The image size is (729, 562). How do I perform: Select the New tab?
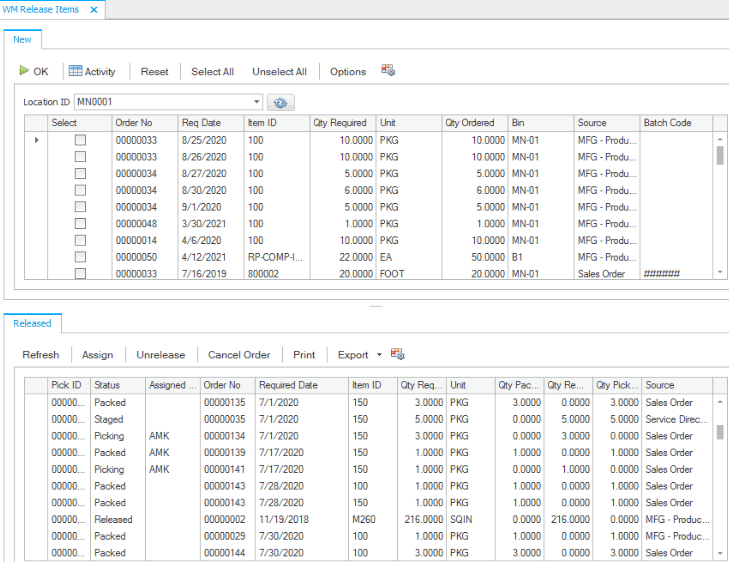click(22, 40)
